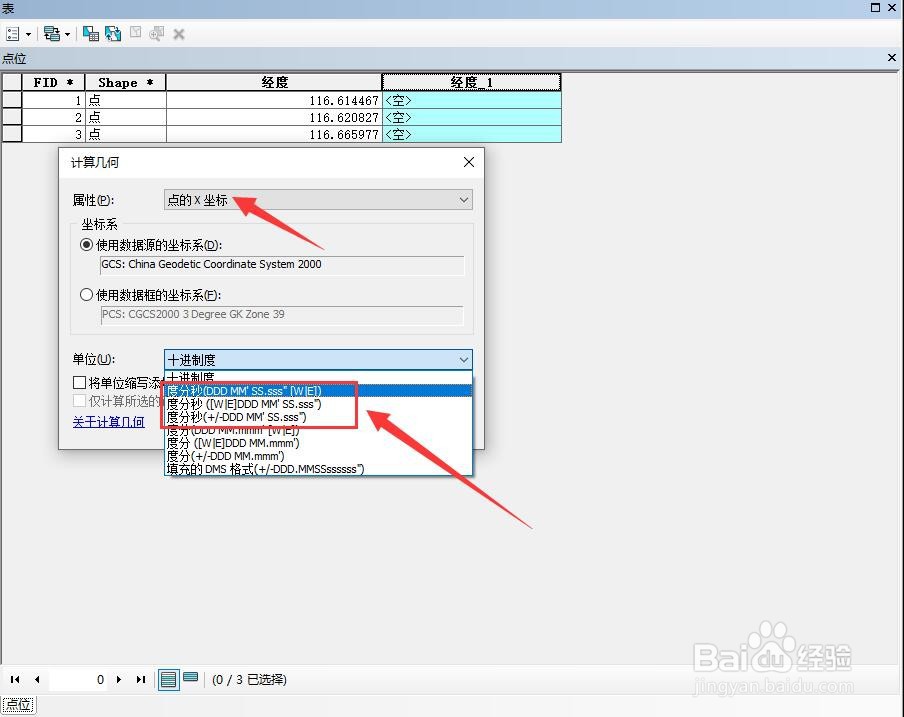Open the 关于计算几何 help link
Image resolution: width=904 pixels, height=717 pixels.
(108, 422)
